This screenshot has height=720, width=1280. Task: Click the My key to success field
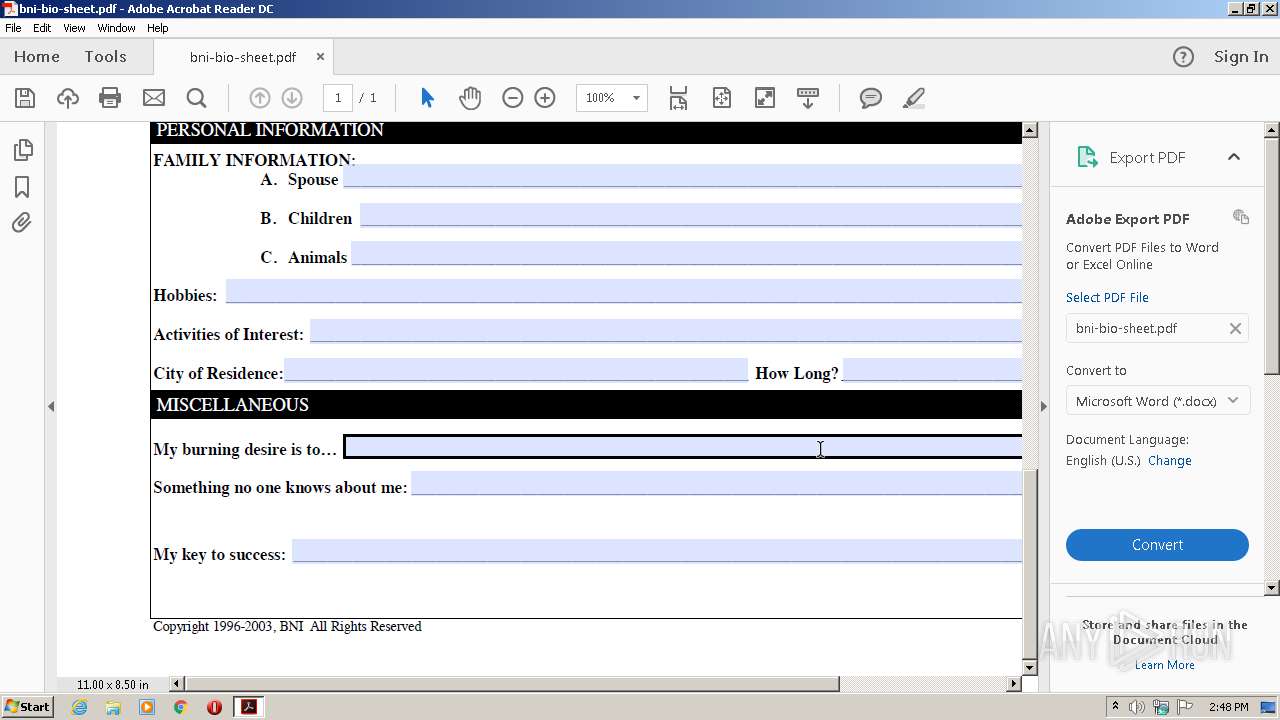point(657,551)
